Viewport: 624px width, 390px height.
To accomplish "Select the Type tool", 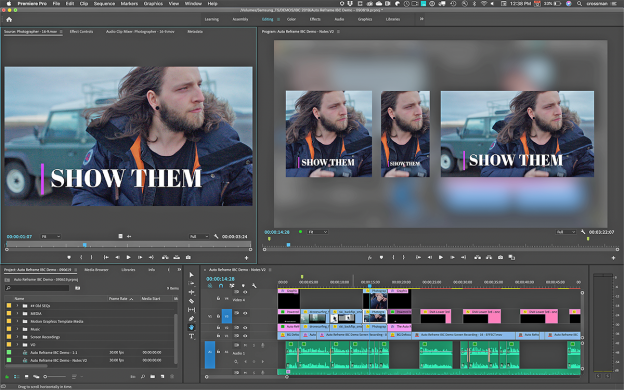I will point(191,336).
